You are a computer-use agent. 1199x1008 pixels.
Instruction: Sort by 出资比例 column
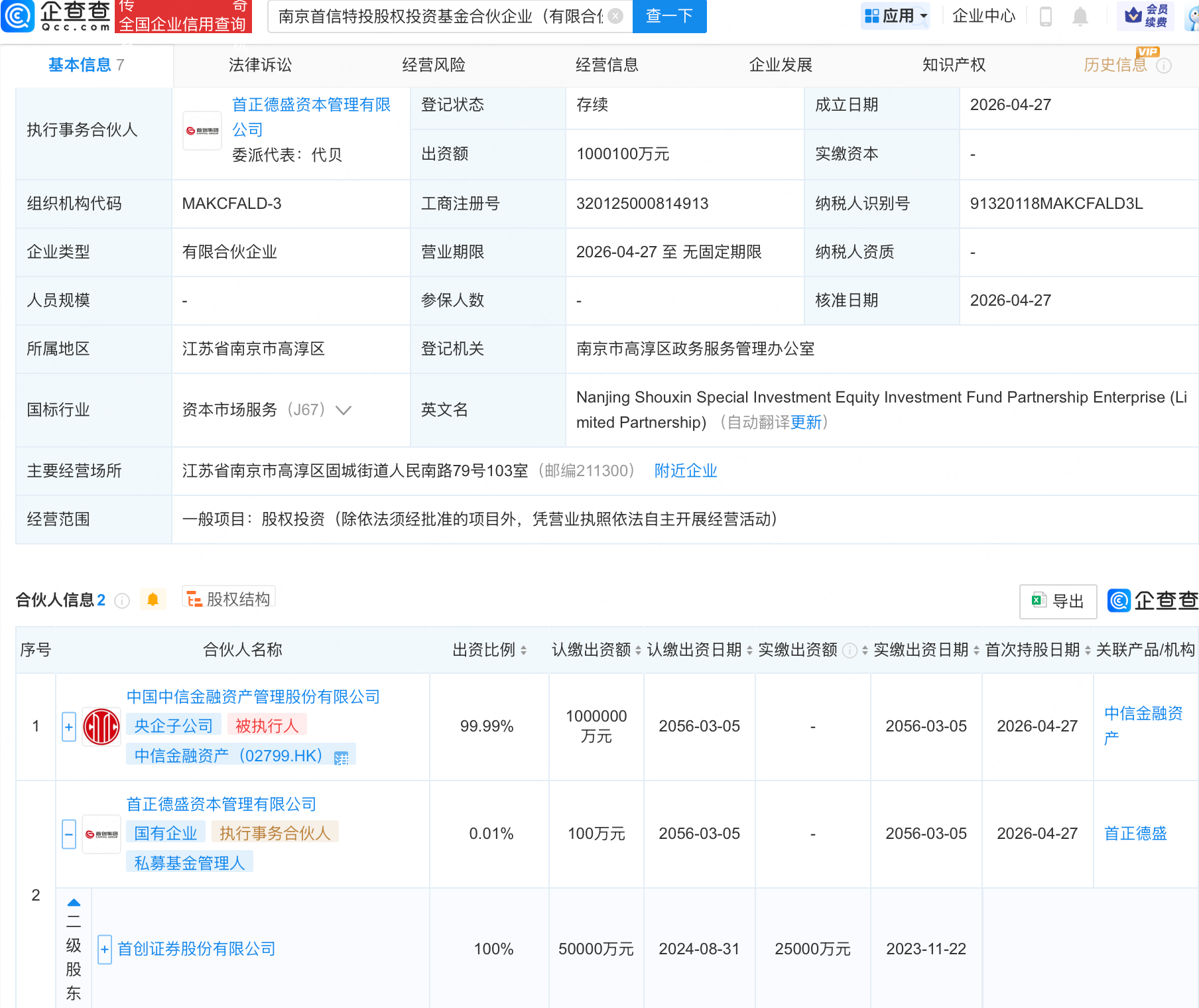click(x=524, y=651)
